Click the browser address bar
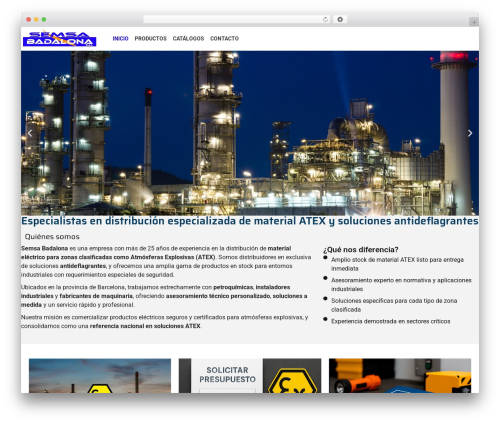Image resolution: width=500 pixels, height=423 pixels. coord(237,20)
